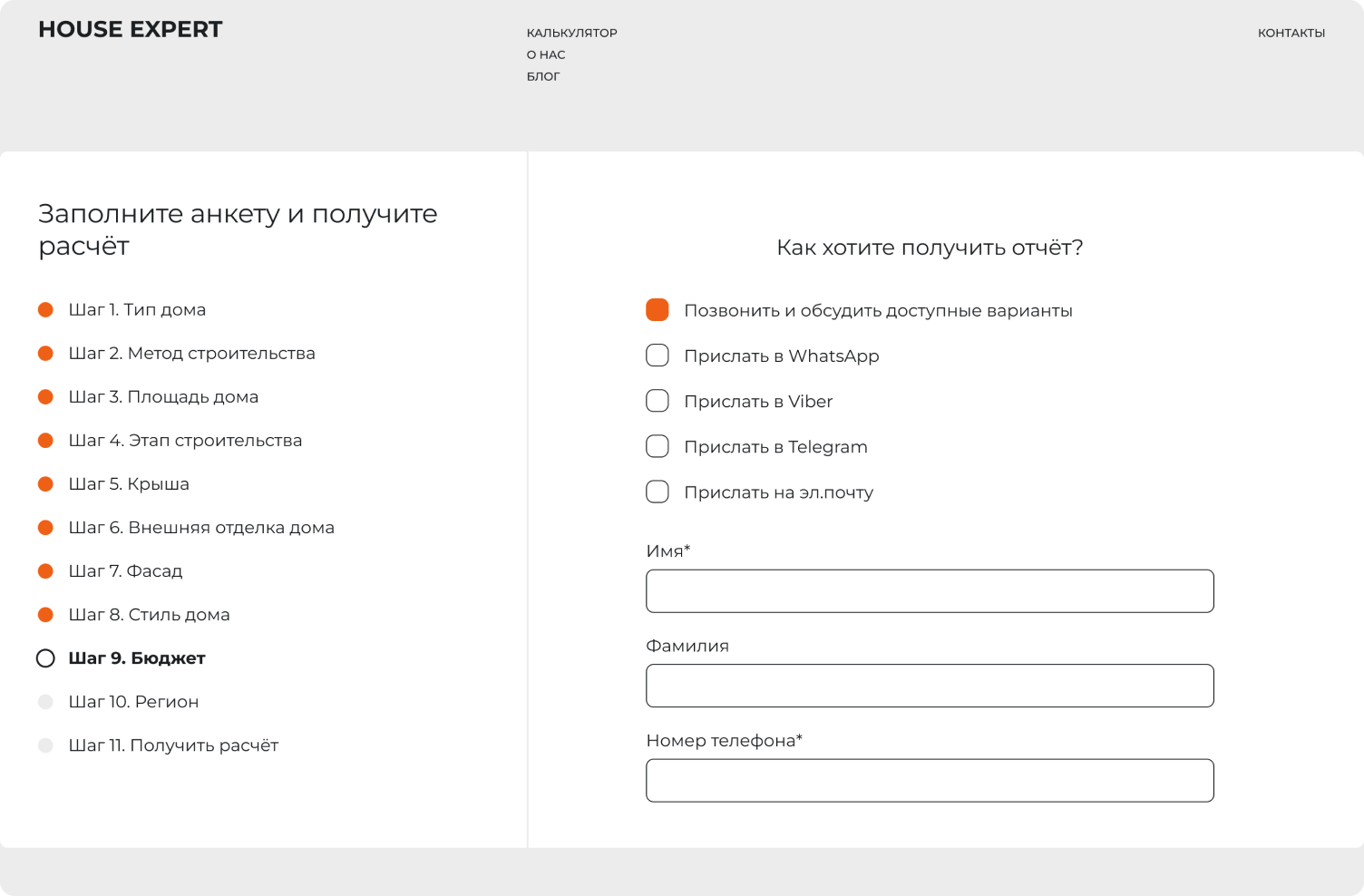The width and height of the screenshot is (1364, 896).
Task: Click the orange dot beside Шаг 5. Крыша
Action: [45, 484]
